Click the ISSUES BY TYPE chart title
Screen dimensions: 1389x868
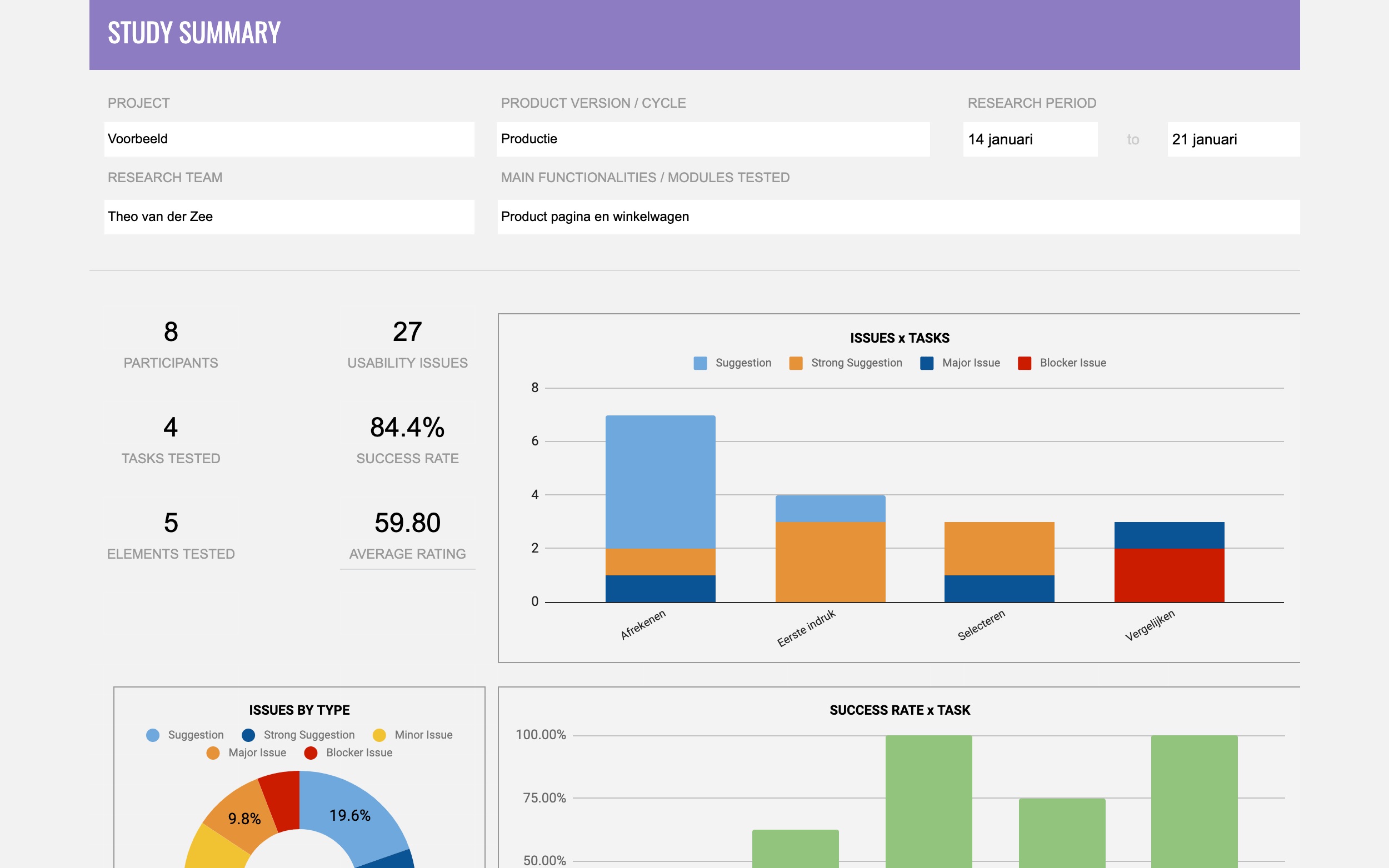(299, 710)
